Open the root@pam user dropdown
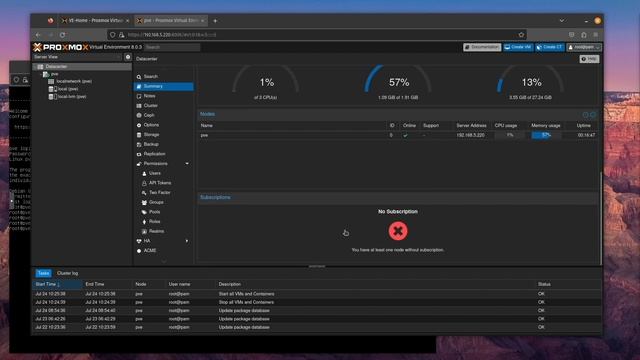The image size is (640, 360). 584,47
